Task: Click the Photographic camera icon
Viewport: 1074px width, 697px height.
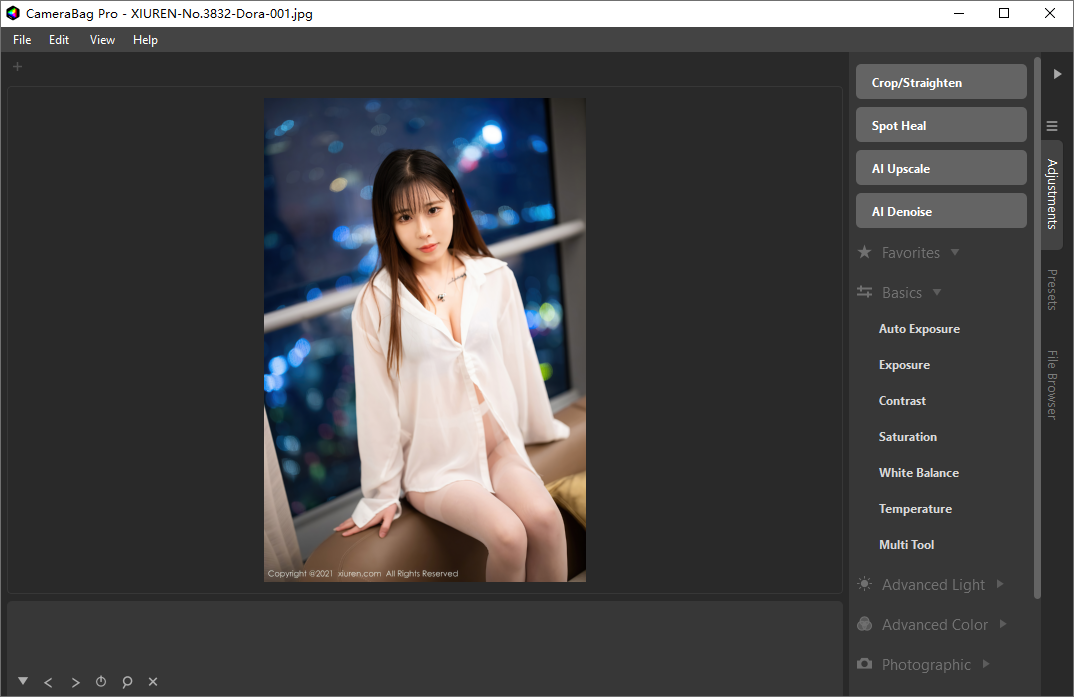Action: (x=864, y=664)
